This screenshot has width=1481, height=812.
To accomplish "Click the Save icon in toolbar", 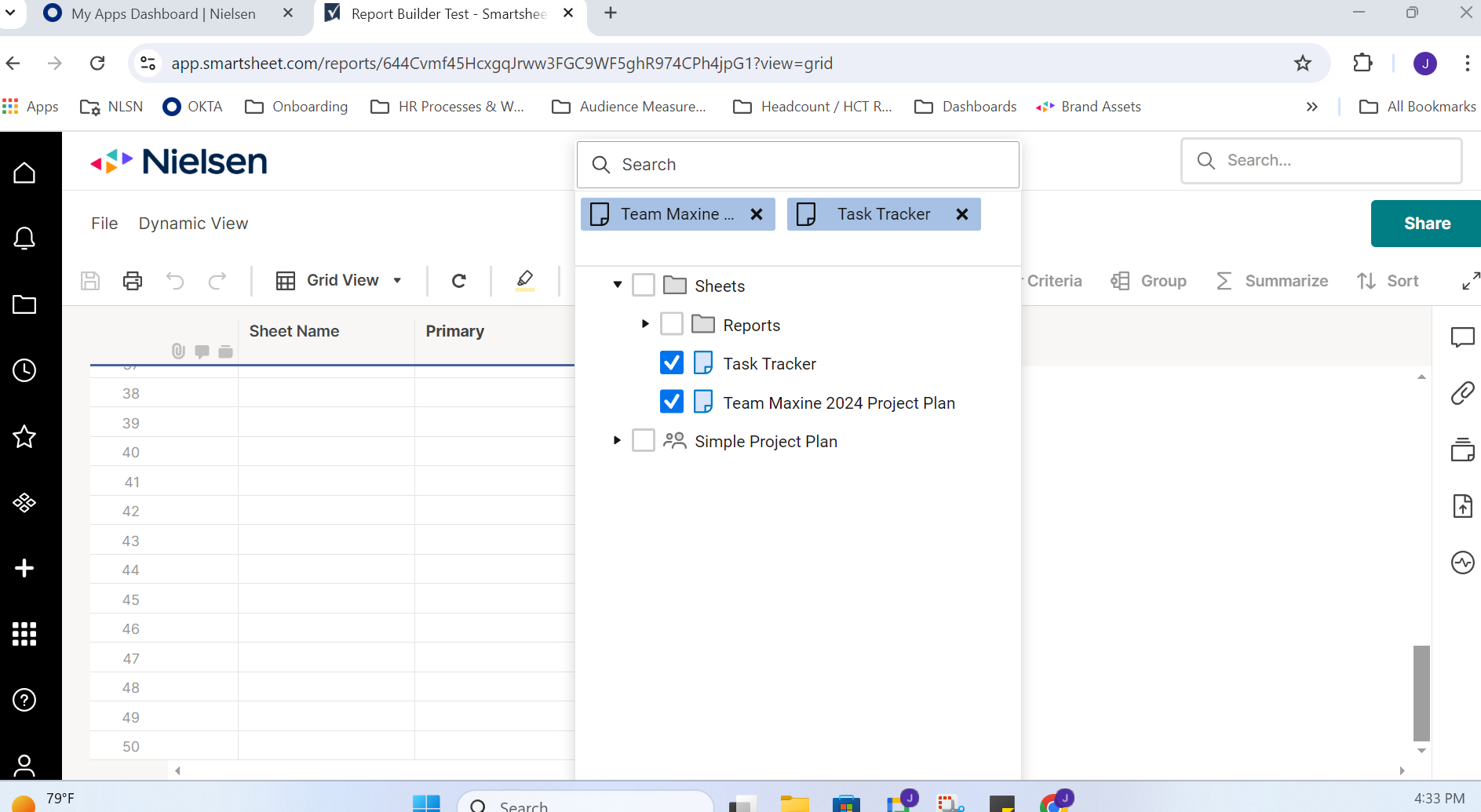I will (90, 281).
